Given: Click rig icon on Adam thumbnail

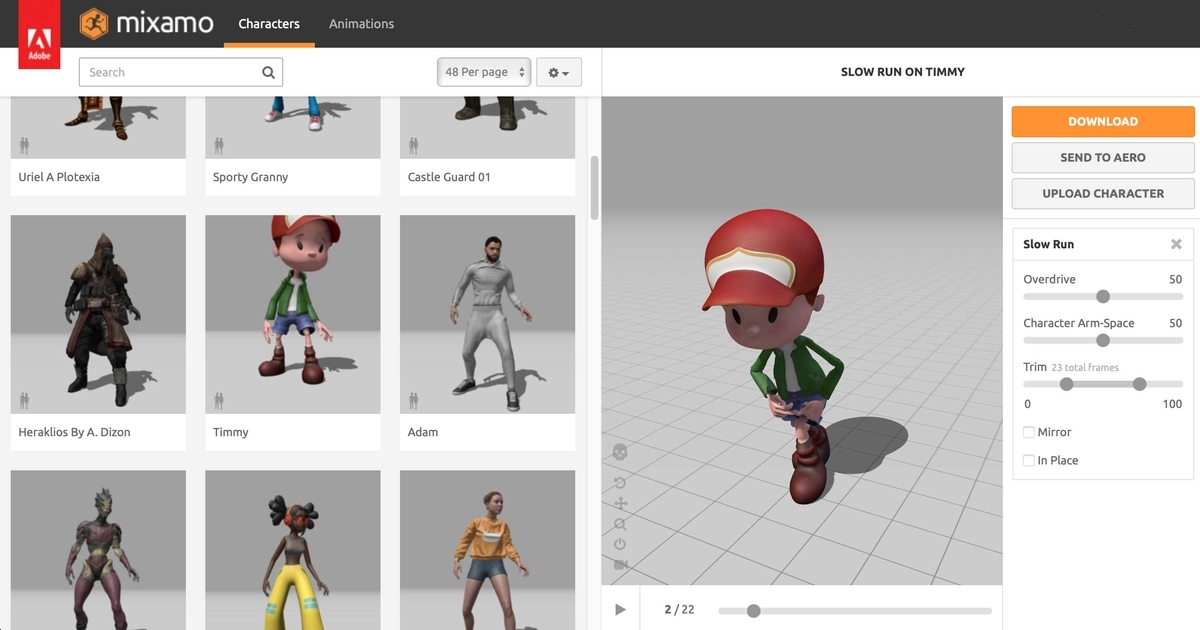Looking at the screenshot, I should coord(414,401).
